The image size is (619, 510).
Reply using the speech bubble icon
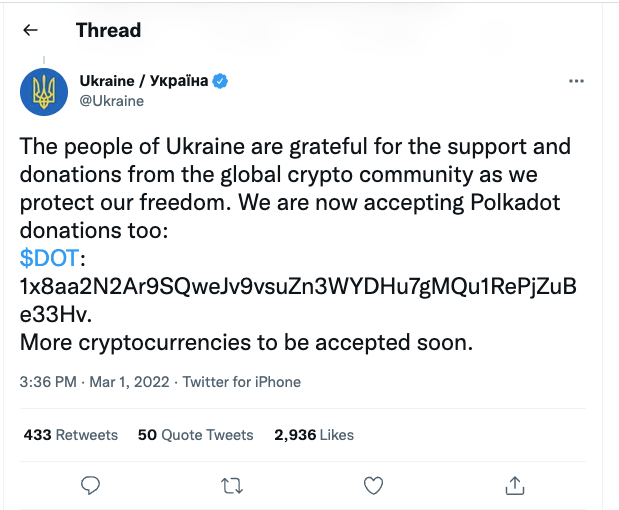tap(90, 485)
